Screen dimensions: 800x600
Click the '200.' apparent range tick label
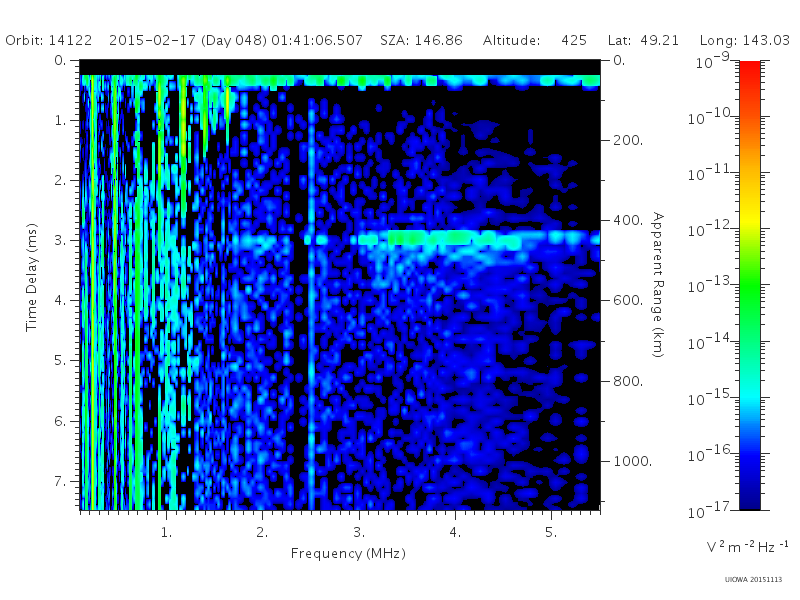pyautogui.click(x=628, y=140)
